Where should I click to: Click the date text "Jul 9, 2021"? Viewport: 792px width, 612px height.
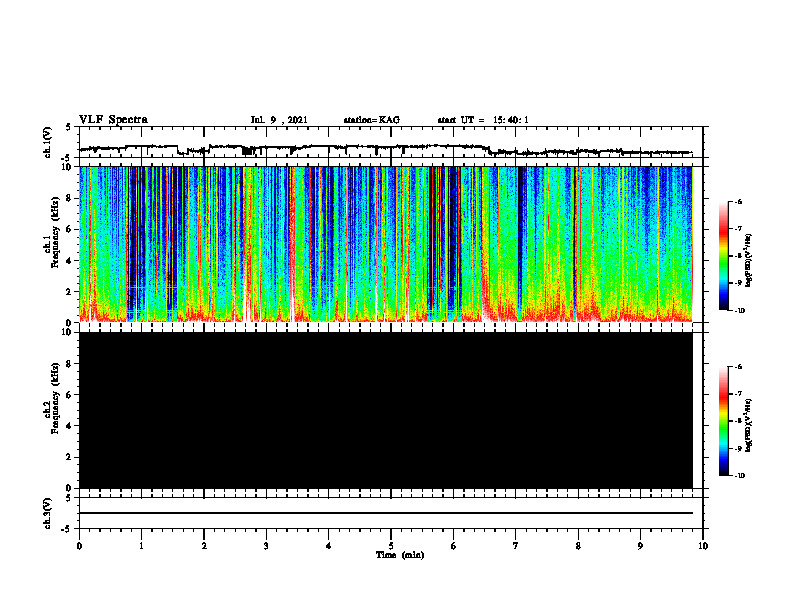coord(279,120)
